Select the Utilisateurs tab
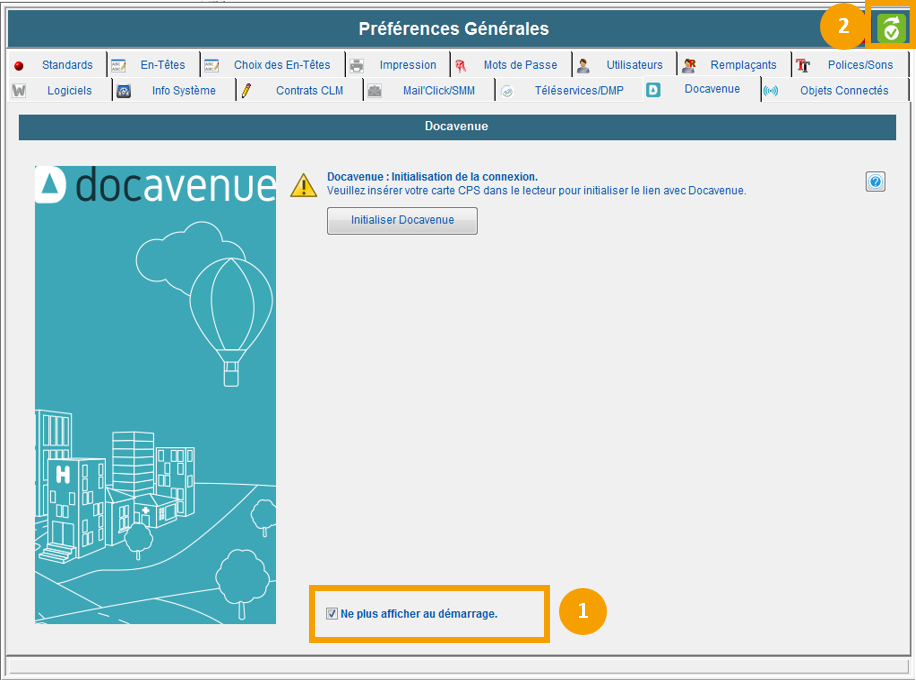Image resolution: width=916 pixels, height=680 pixels. pyautogui.click(x=634, y=65)
